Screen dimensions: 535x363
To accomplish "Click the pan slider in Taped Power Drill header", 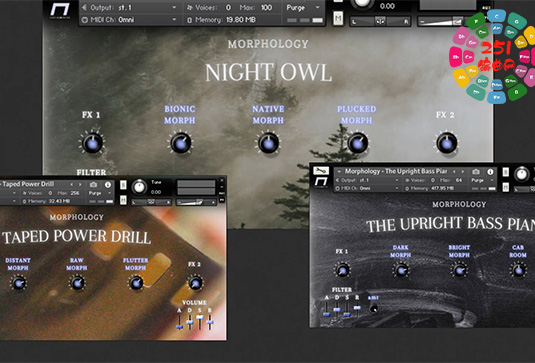I will point(151,202).
